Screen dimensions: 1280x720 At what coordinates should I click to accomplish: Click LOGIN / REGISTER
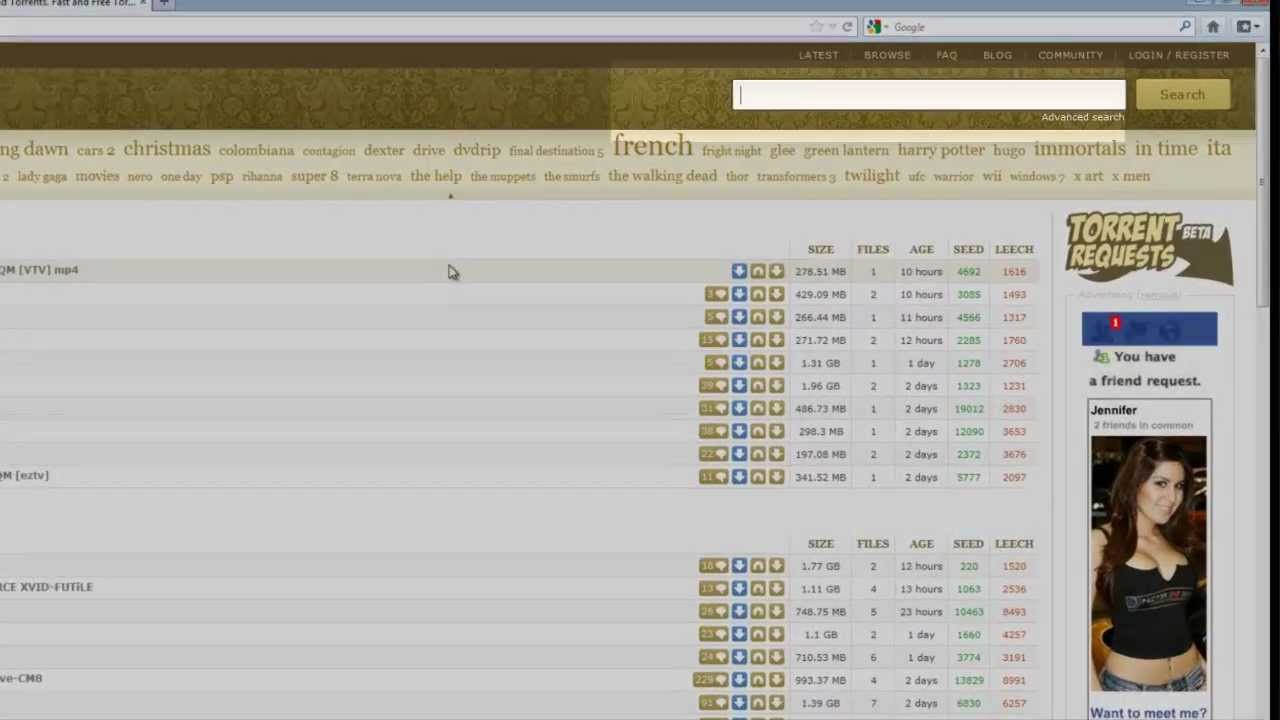click(1179, 55)
